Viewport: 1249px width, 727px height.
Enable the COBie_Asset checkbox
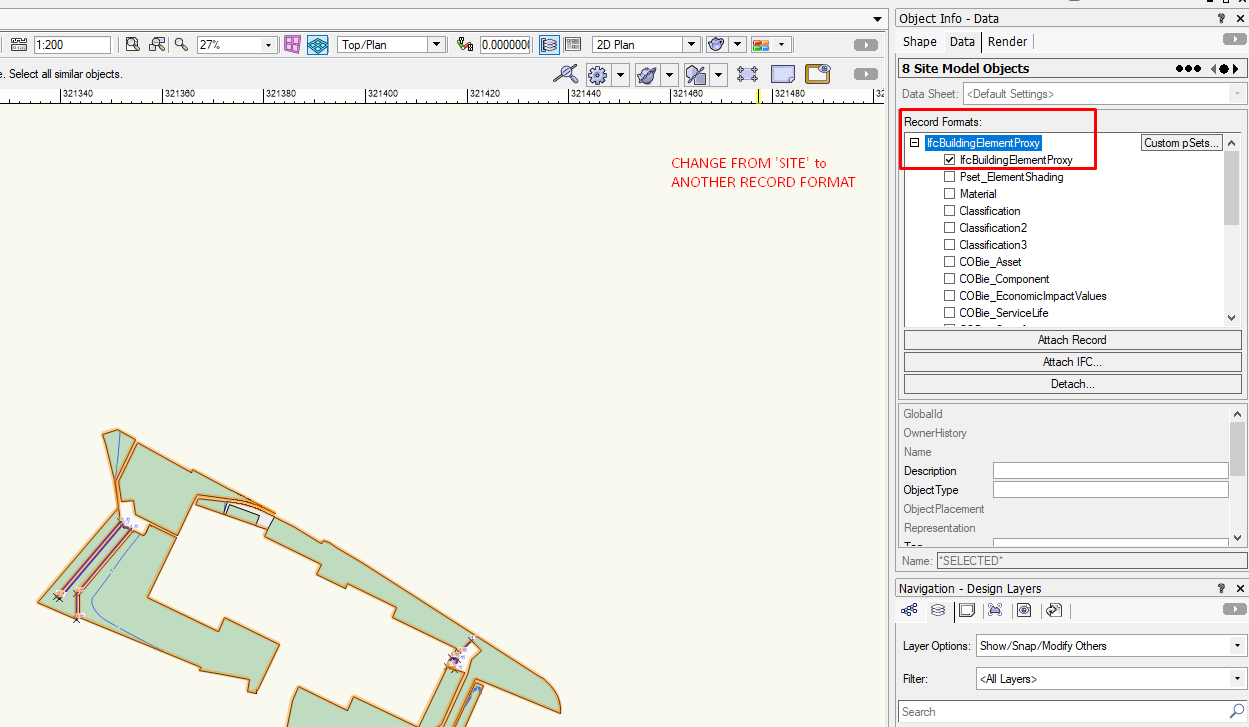(x=949, y=261)
